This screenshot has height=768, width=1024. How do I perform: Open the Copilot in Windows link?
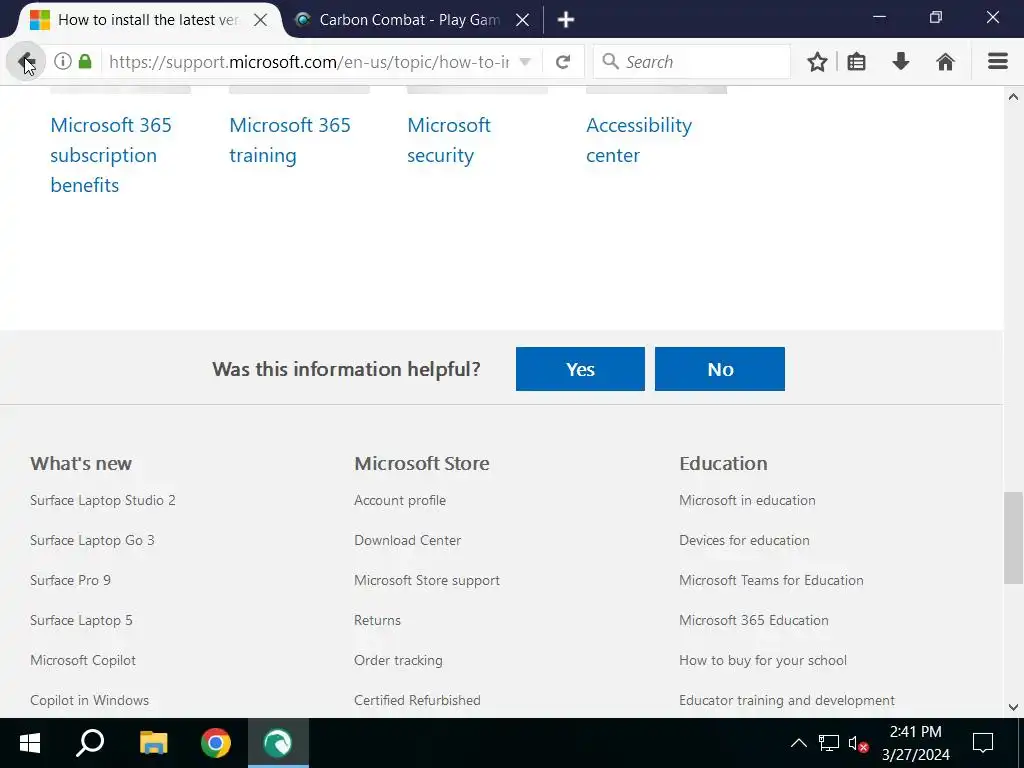click(x=89, y=700)
